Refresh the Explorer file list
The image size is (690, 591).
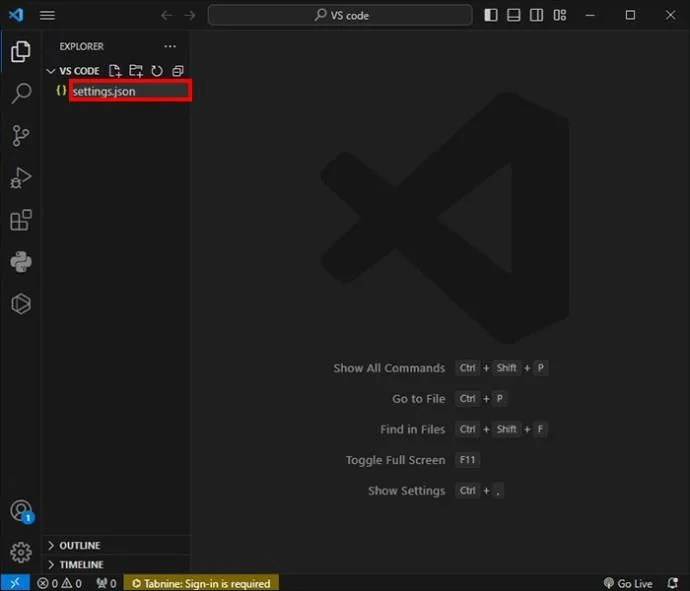tap(157, 71)
